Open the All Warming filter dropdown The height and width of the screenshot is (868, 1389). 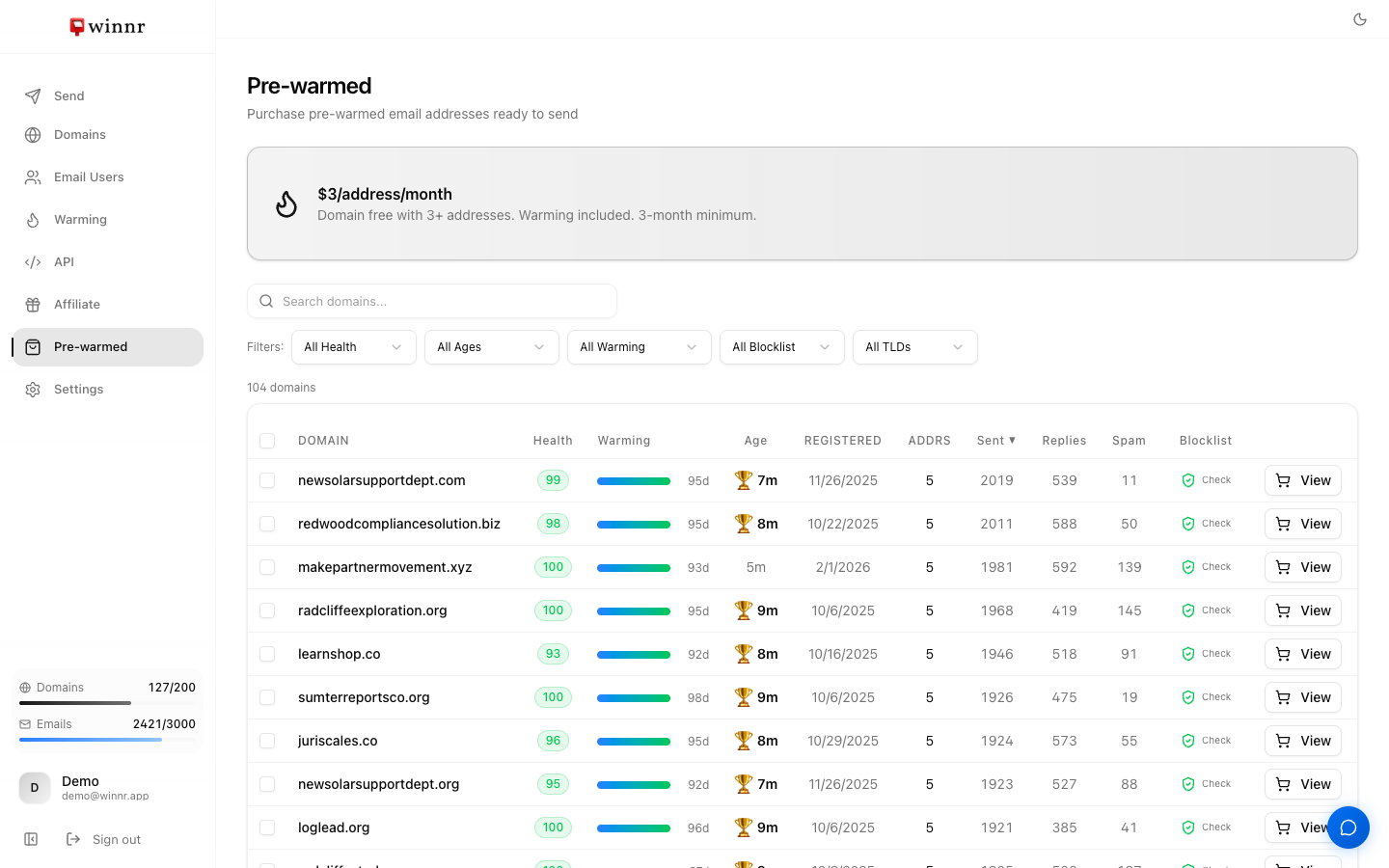640,347
